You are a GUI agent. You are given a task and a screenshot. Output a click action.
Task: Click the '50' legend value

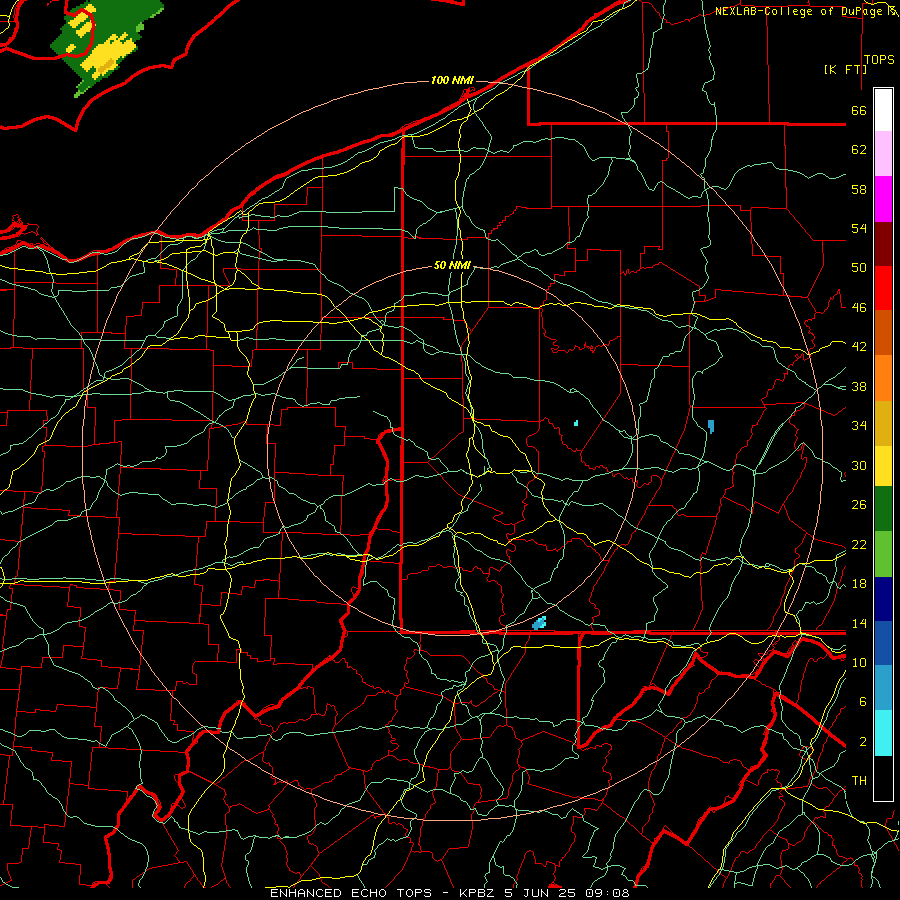859,268
